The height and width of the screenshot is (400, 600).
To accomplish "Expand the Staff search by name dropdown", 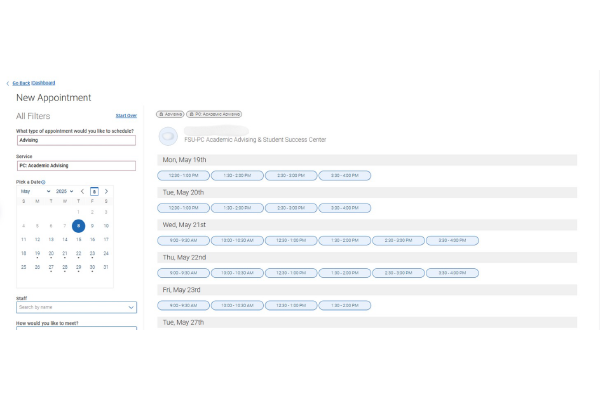I will pyautogui.click(x=131, y=307).
